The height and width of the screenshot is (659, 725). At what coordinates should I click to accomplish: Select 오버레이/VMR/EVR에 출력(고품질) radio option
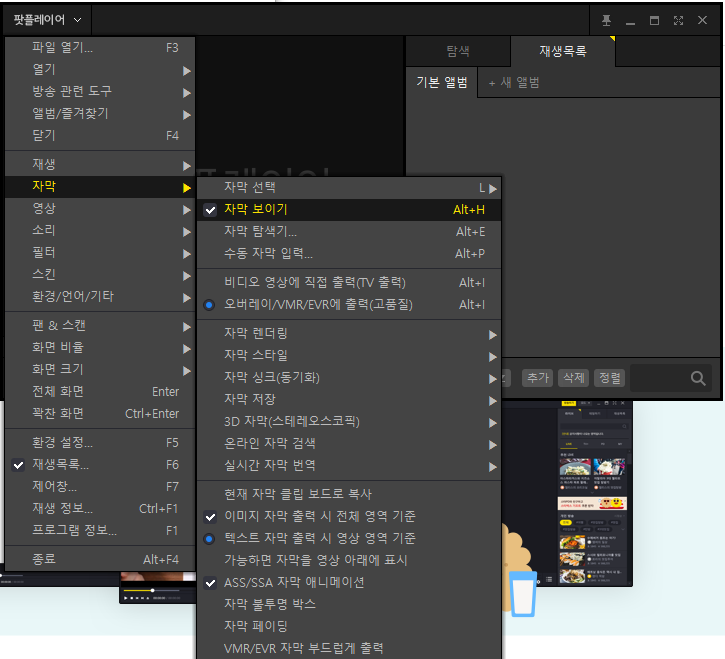coord(318,304)
